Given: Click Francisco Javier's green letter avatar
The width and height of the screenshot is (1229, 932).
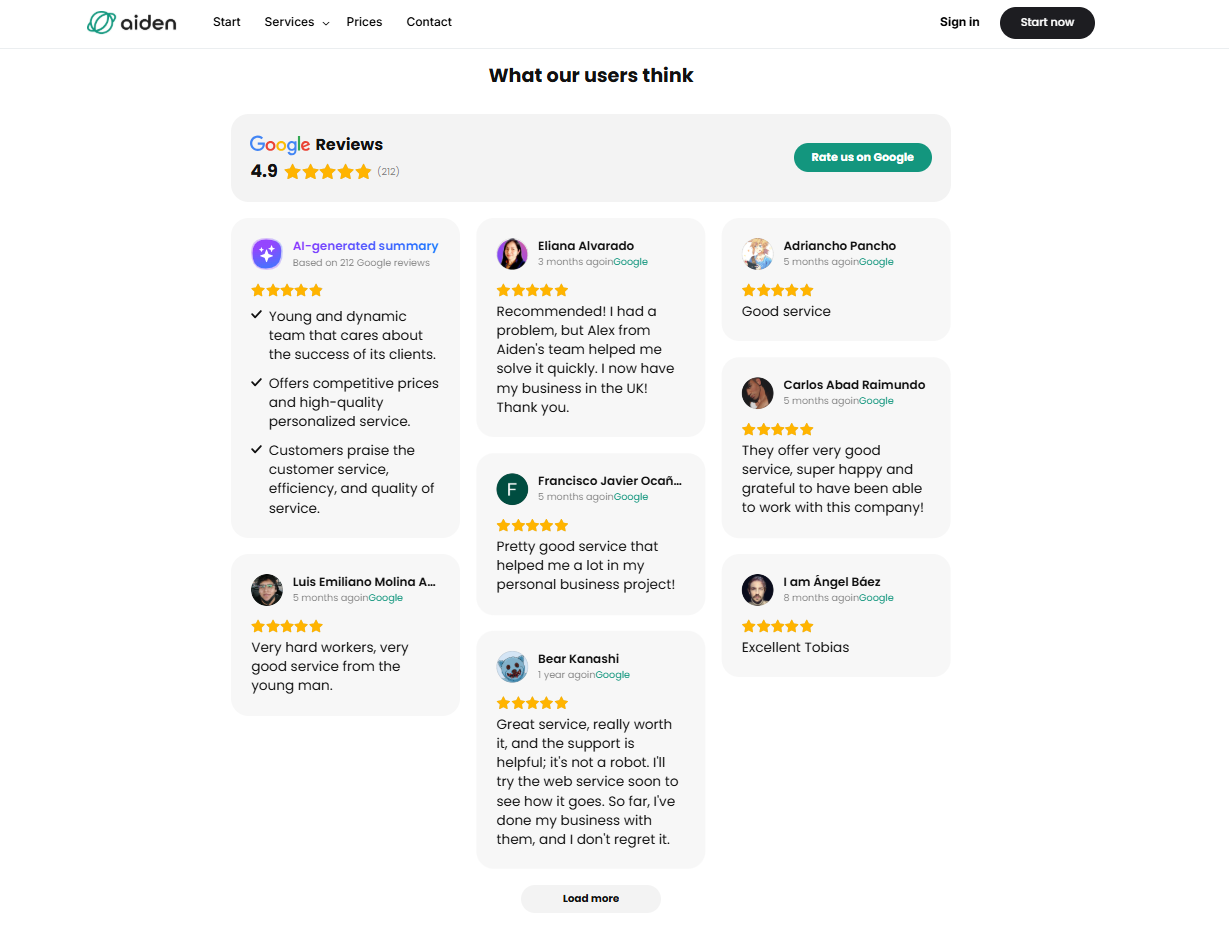Looking at the screenshot, I should pos(512,489).
